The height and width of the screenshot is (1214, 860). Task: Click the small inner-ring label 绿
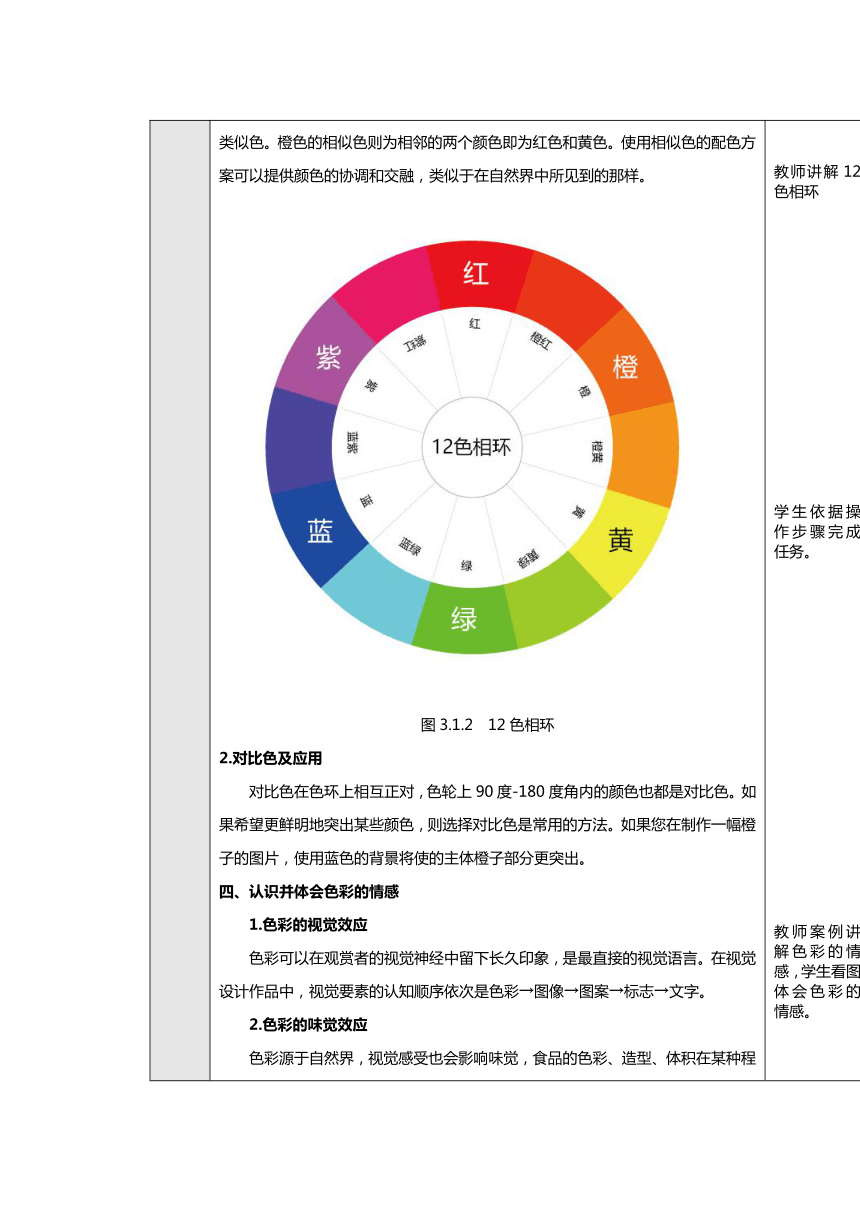click(466, 566)
